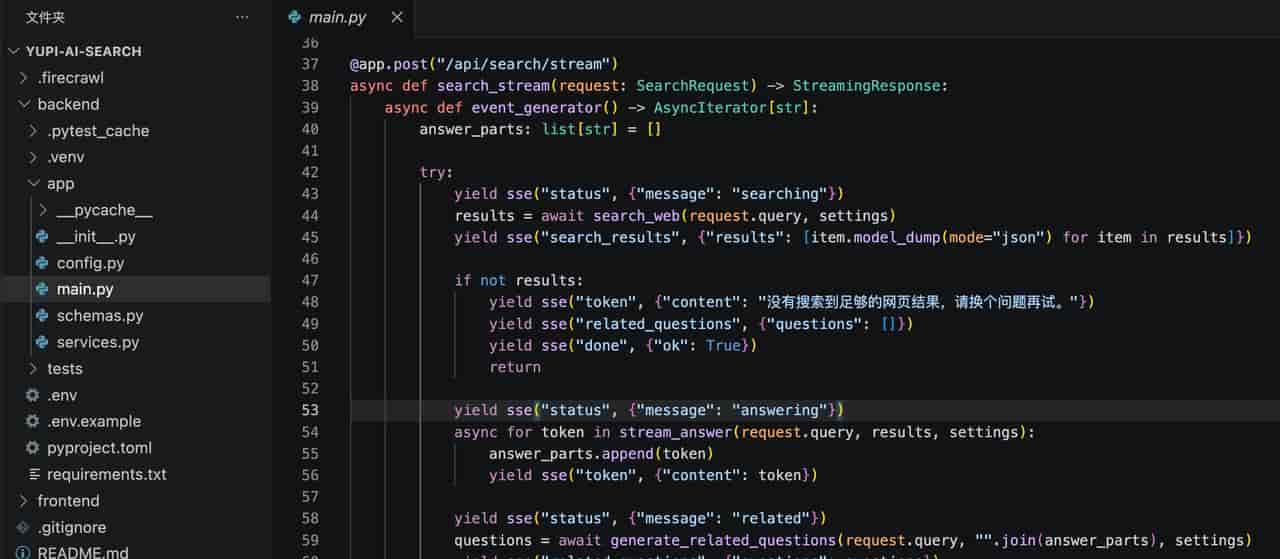
Task: Click the search_stream function name
Action: coord(493,86)
